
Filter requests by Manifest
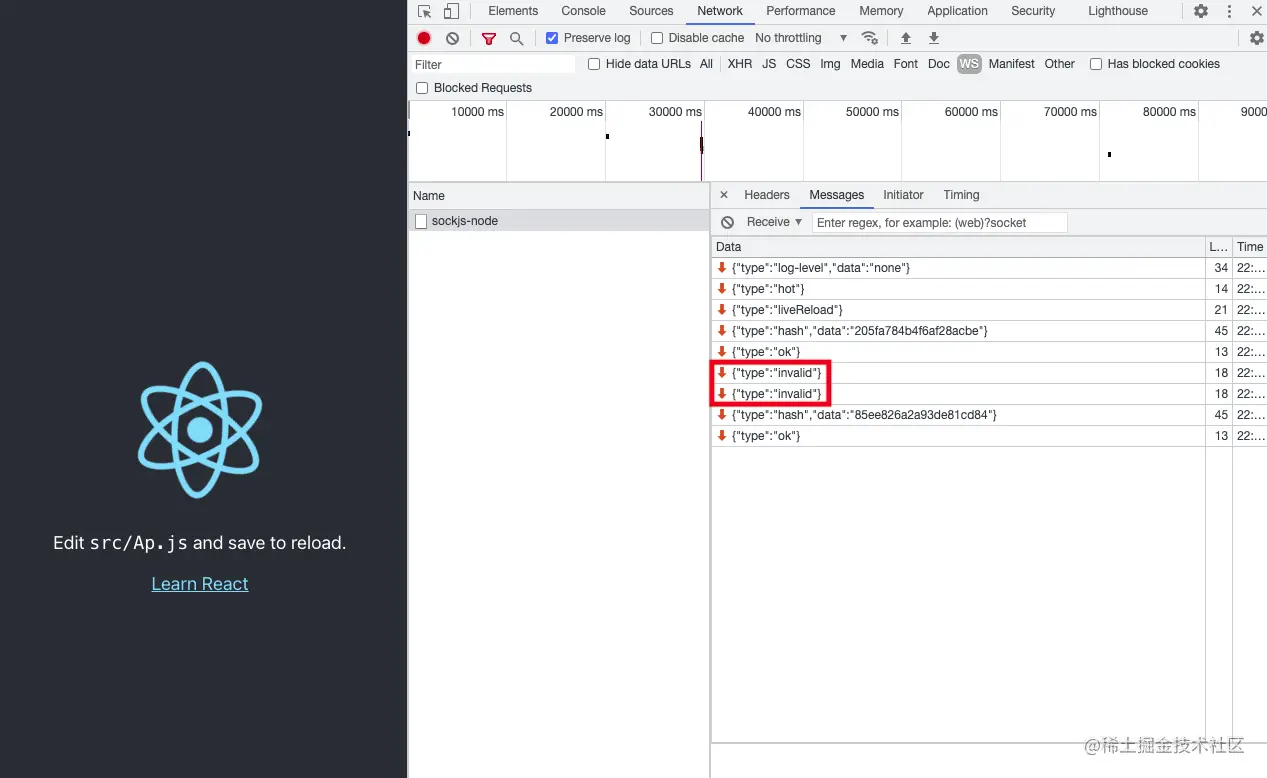click(1012, 64)
